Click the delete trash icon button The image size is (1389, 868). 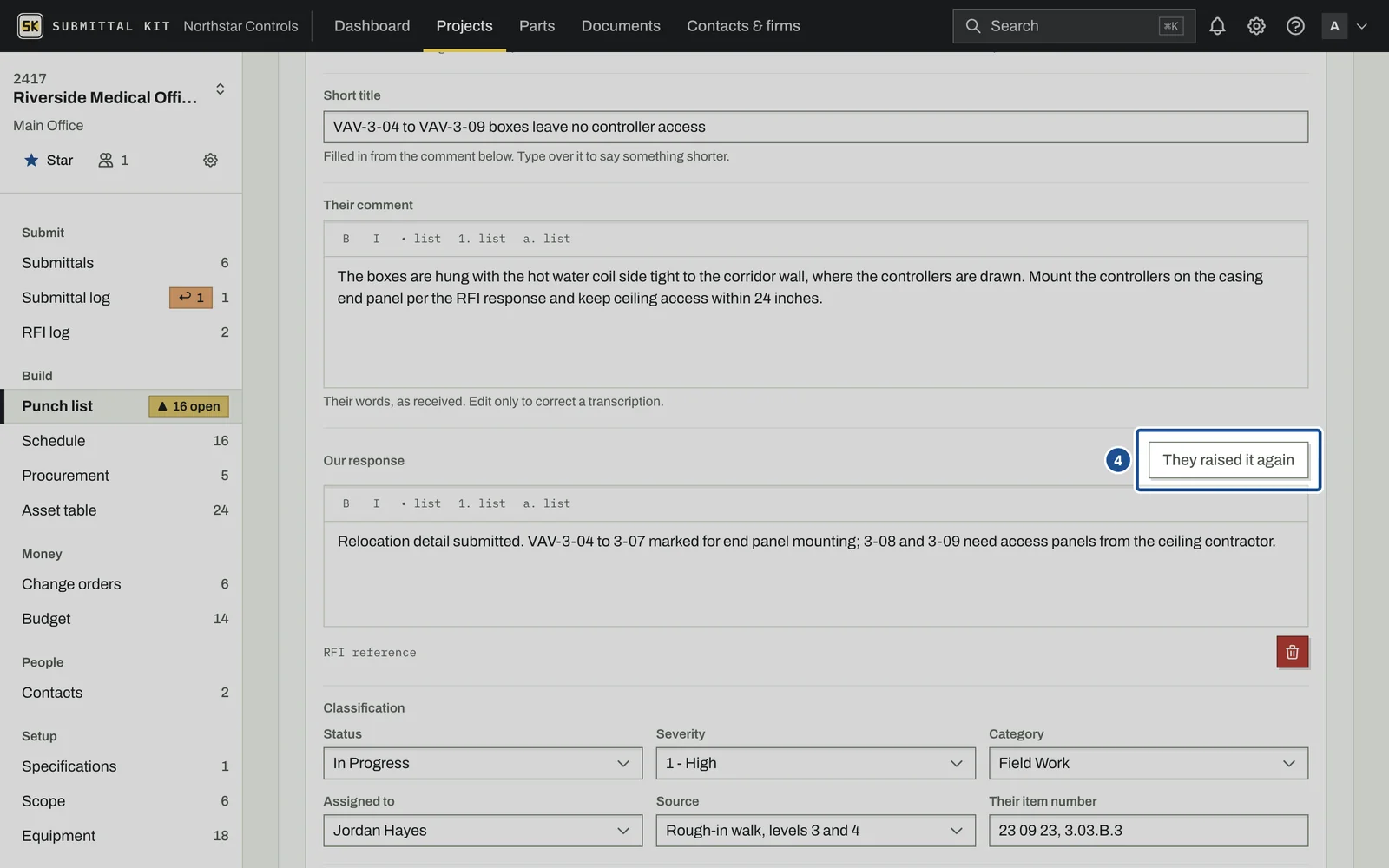pyautogui.click(x=1292, y=652)
